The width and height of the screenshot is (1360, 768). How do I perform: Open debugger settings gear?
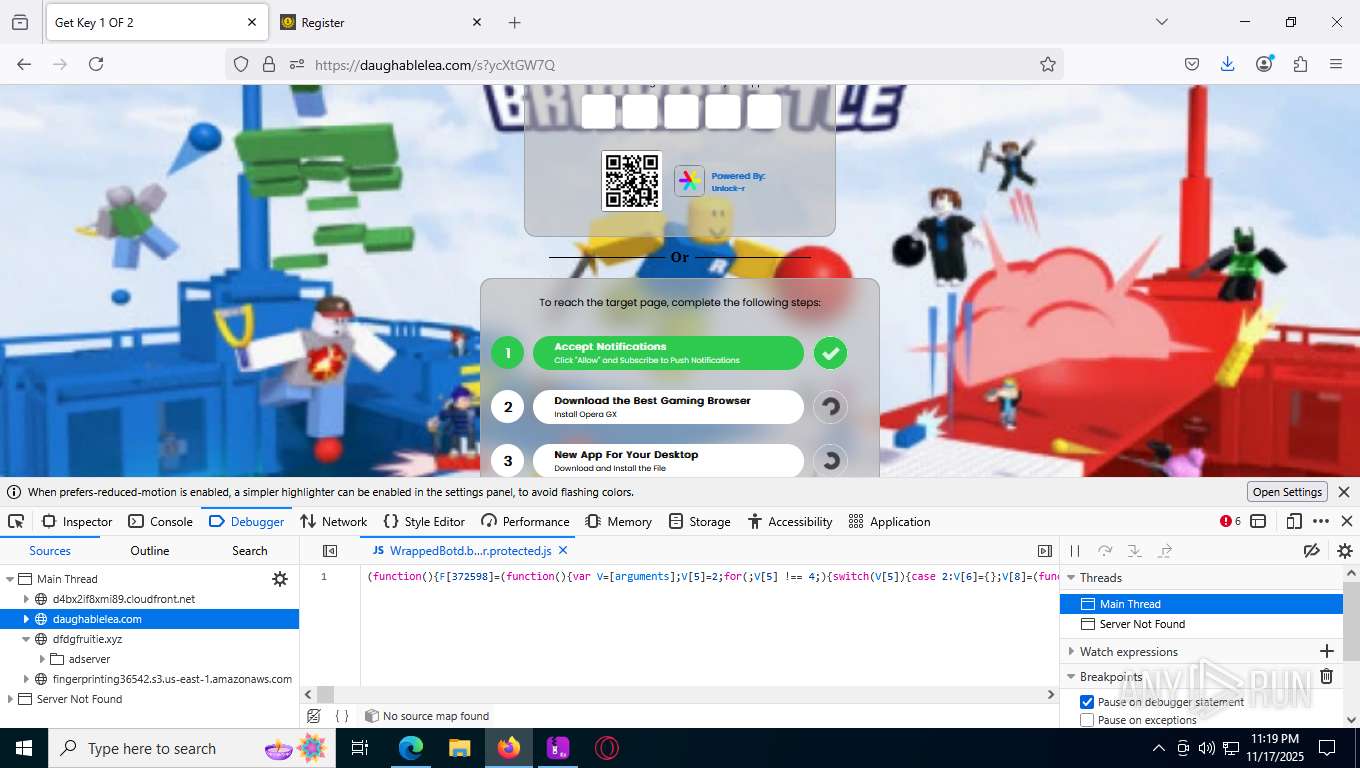pyautogui.click(x=1345, y=551)
